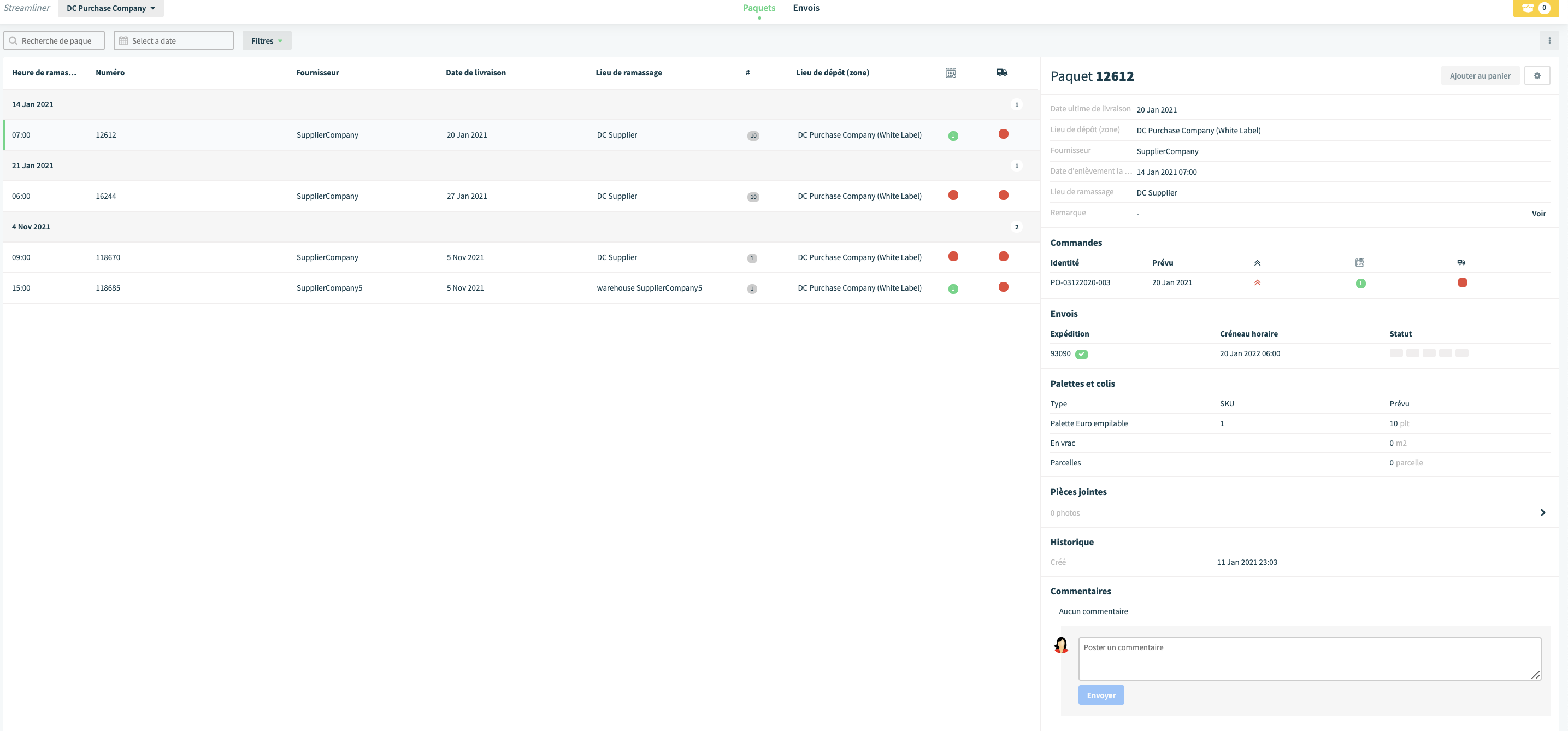The height and width of the screenshot is (731, 1568).
Task: Click the 0 photos text
Action: point(1065,513)
